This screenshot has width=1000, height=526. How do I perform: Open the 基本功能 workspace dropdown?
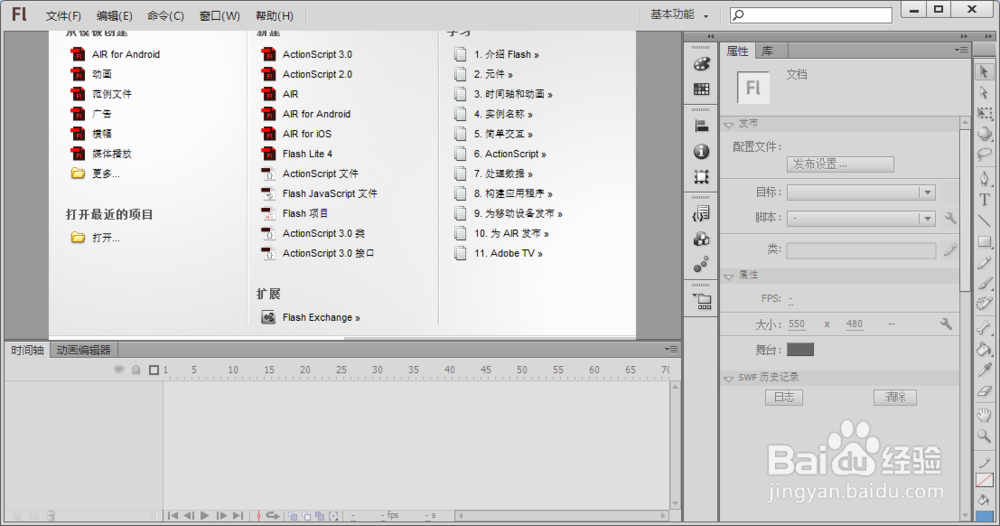coord(679,15)
